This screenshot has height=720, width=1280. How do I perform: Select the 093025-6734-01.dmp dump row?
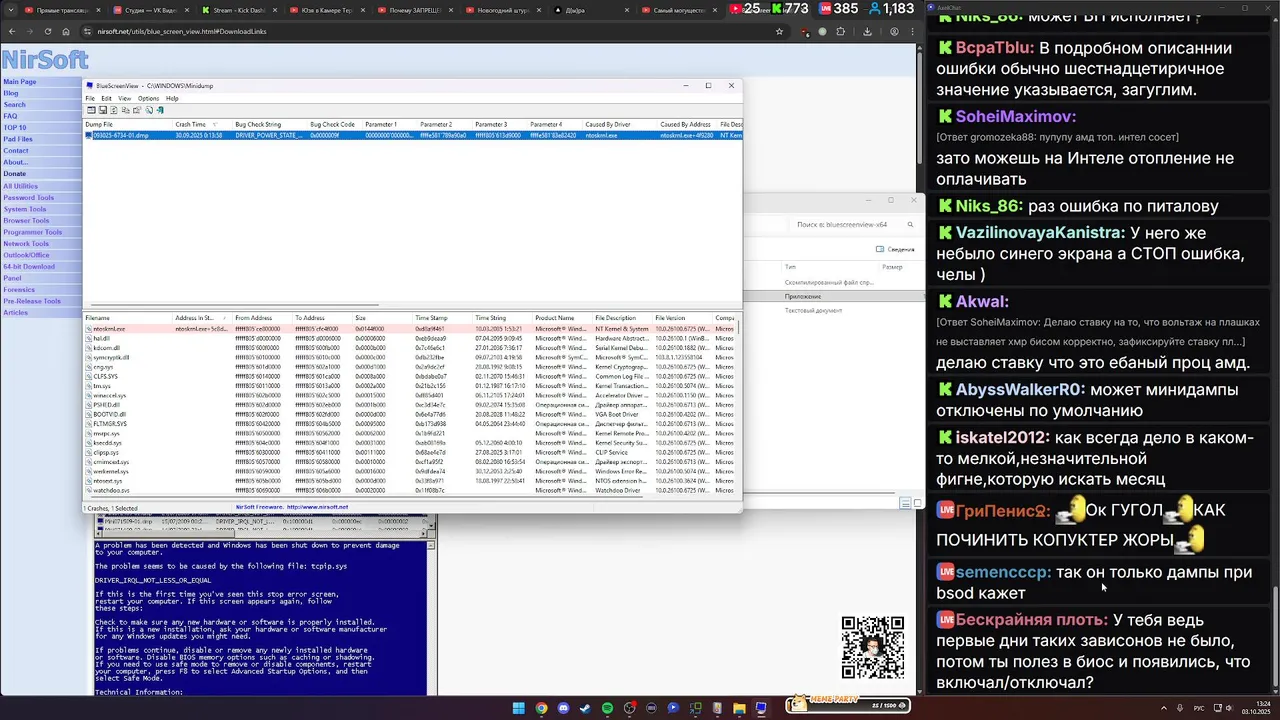(x=413, y=135)
